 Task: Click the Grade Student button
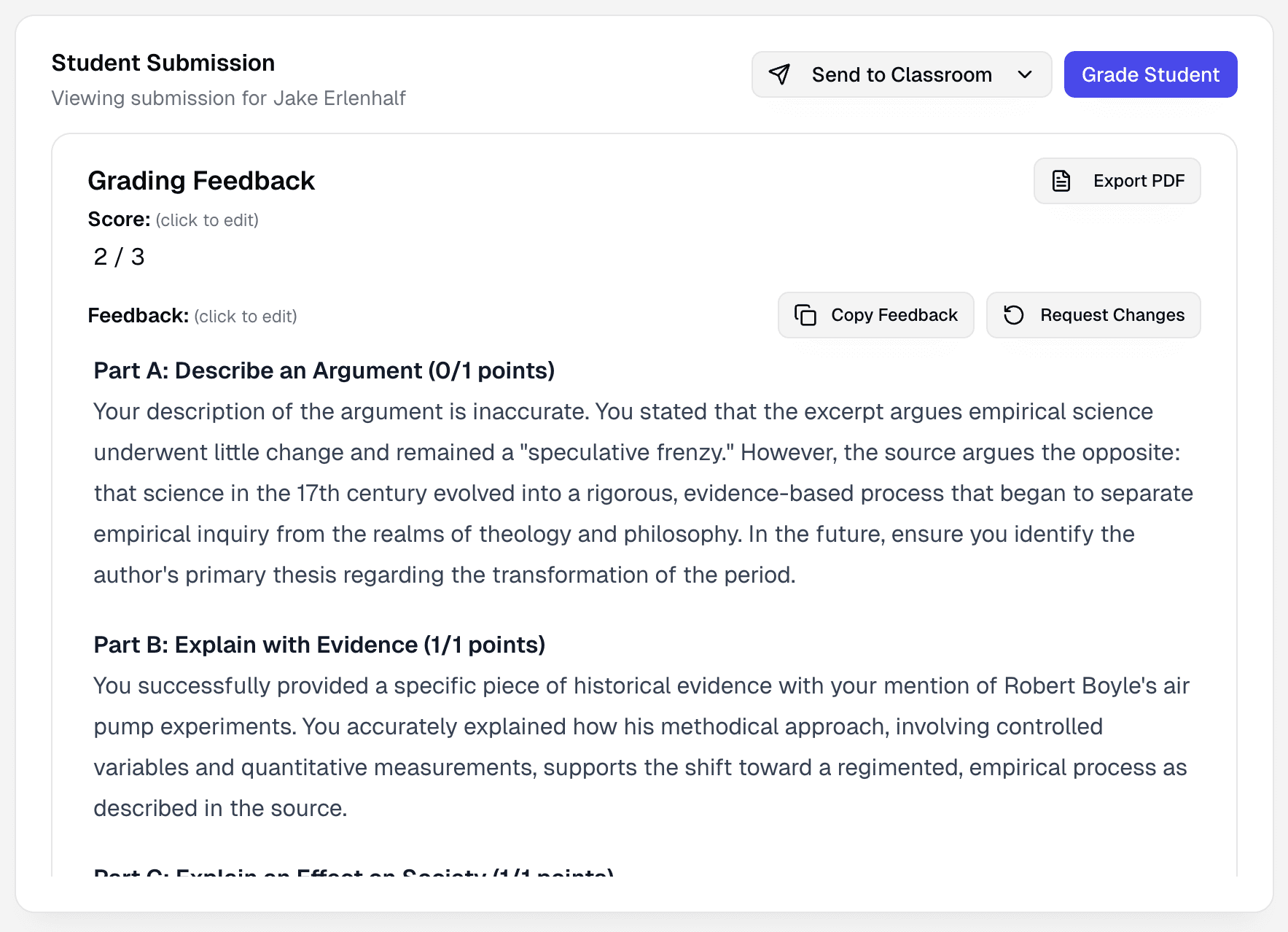[1150, 74]
